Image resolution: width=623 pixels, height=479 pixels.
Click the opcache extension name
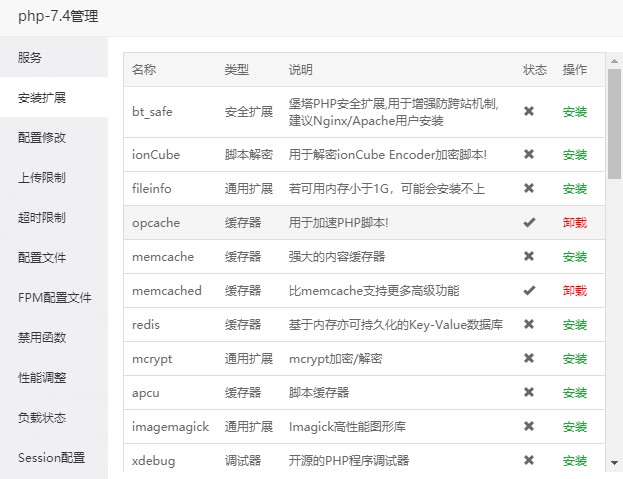point(156,223)
